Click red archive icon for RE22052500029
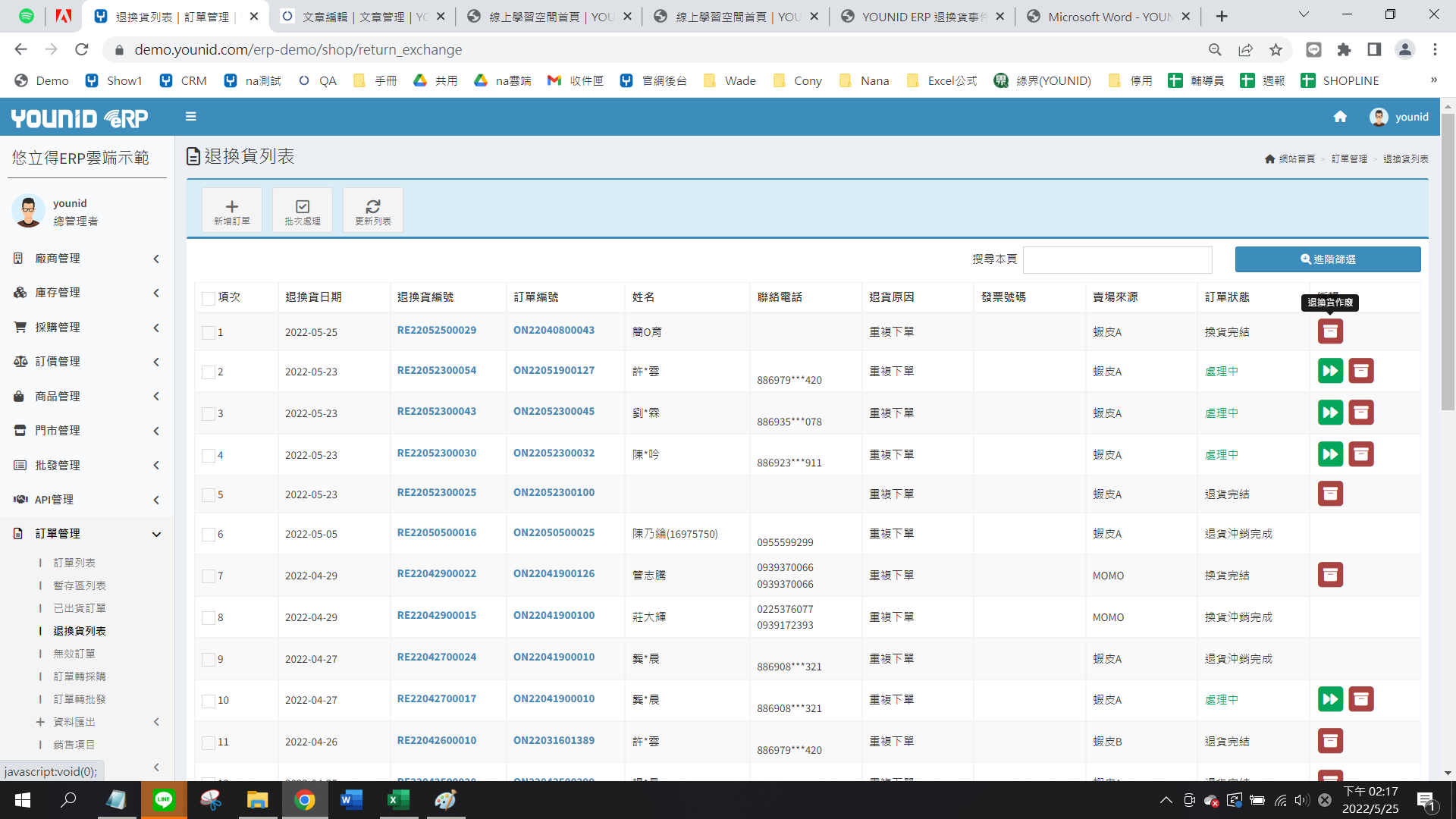The image size is (1456, 819). click(x=1330, y=331)
